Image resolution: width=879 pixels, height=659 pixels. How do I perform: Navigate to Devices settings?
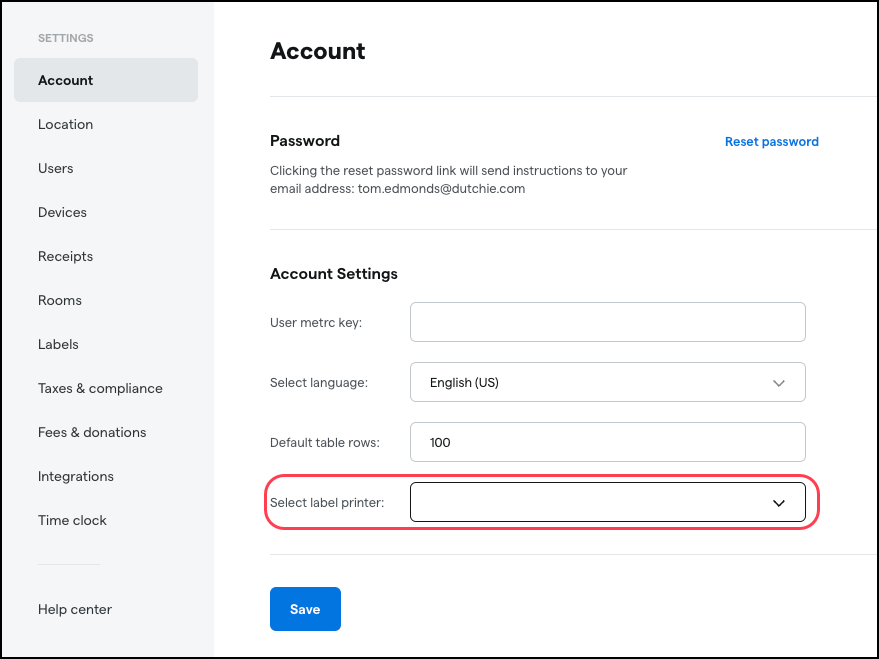(x=63, y=212)
